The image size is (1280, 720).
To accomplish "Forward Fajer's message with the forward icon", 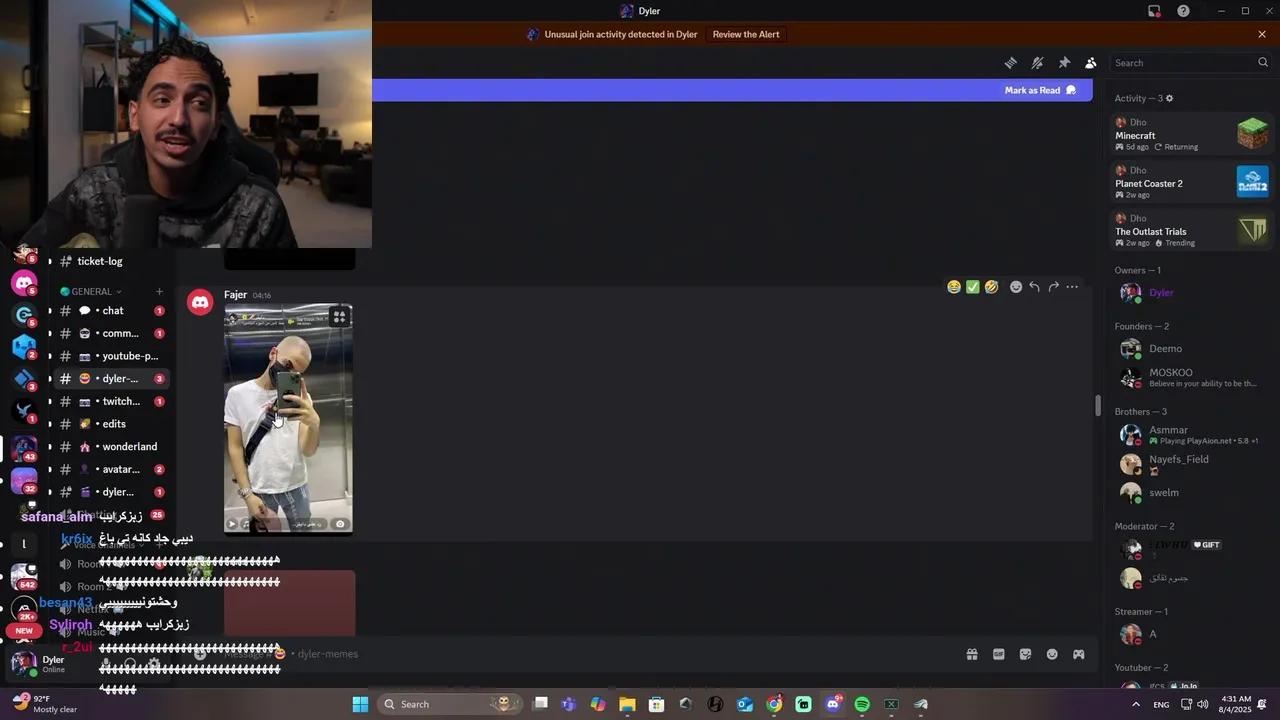I will coord(1054,287).
